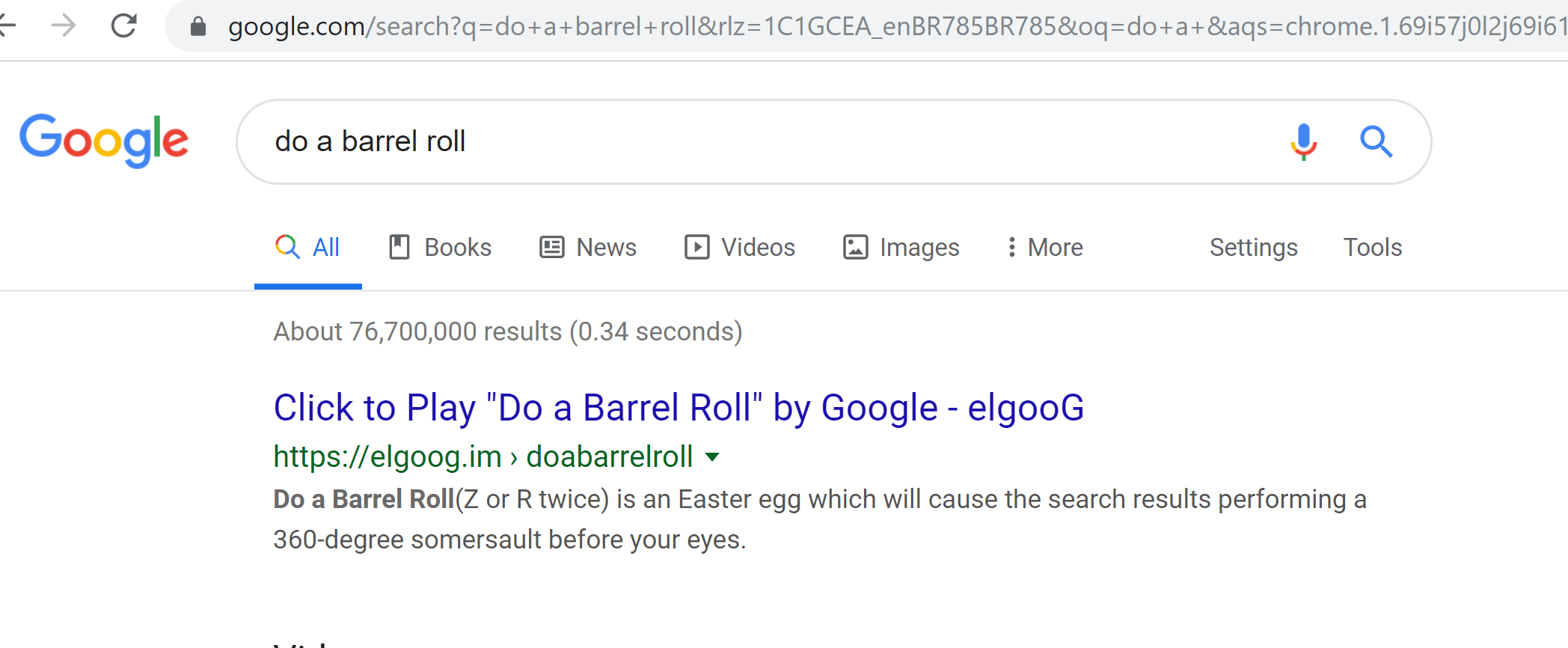Expand the arrow next to elgoog.im URL
1568x648 pixels.
click(713, 457)
